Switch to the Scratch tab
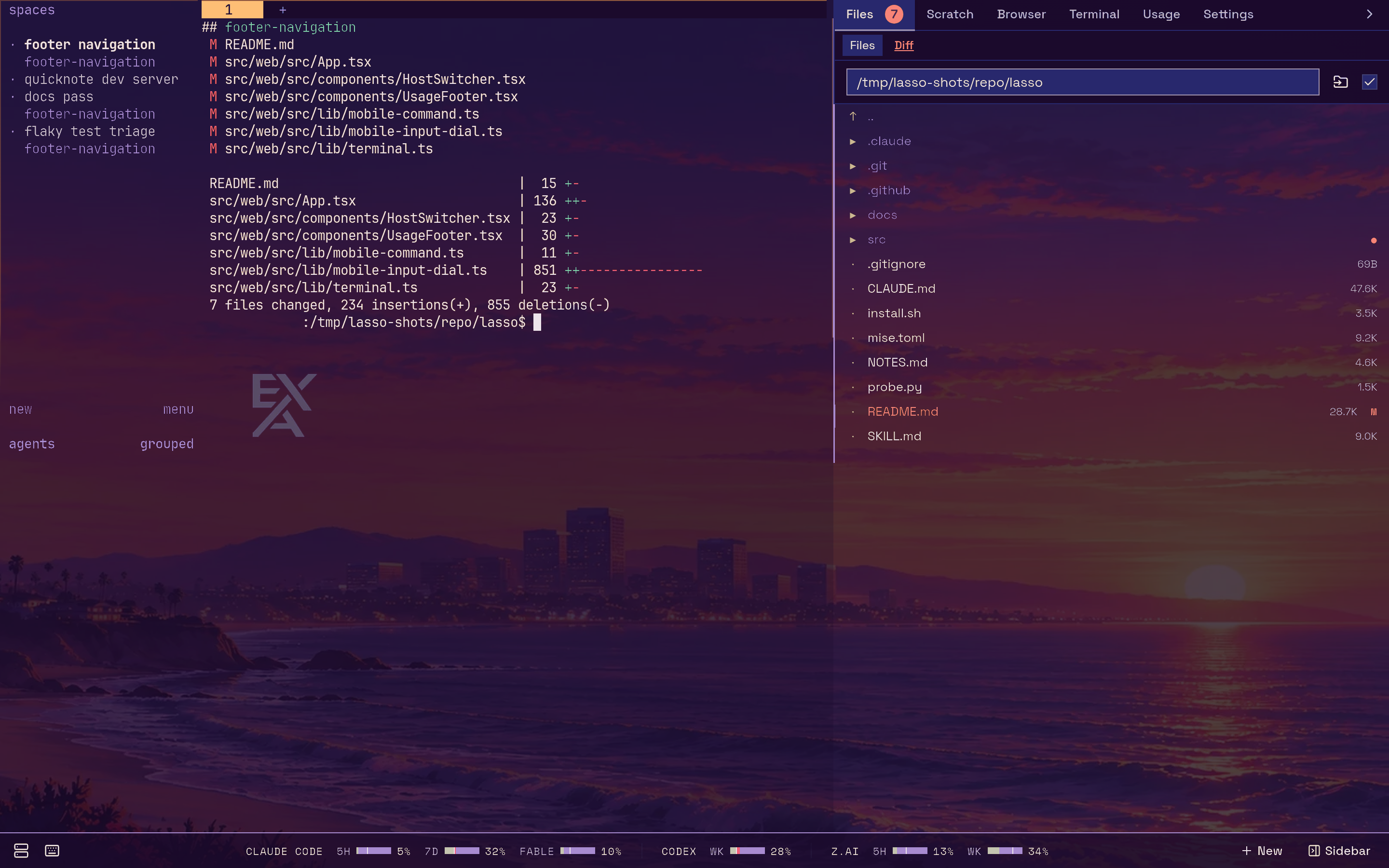The width and height of the screenshot is (1389, 868). pos(949,14)
